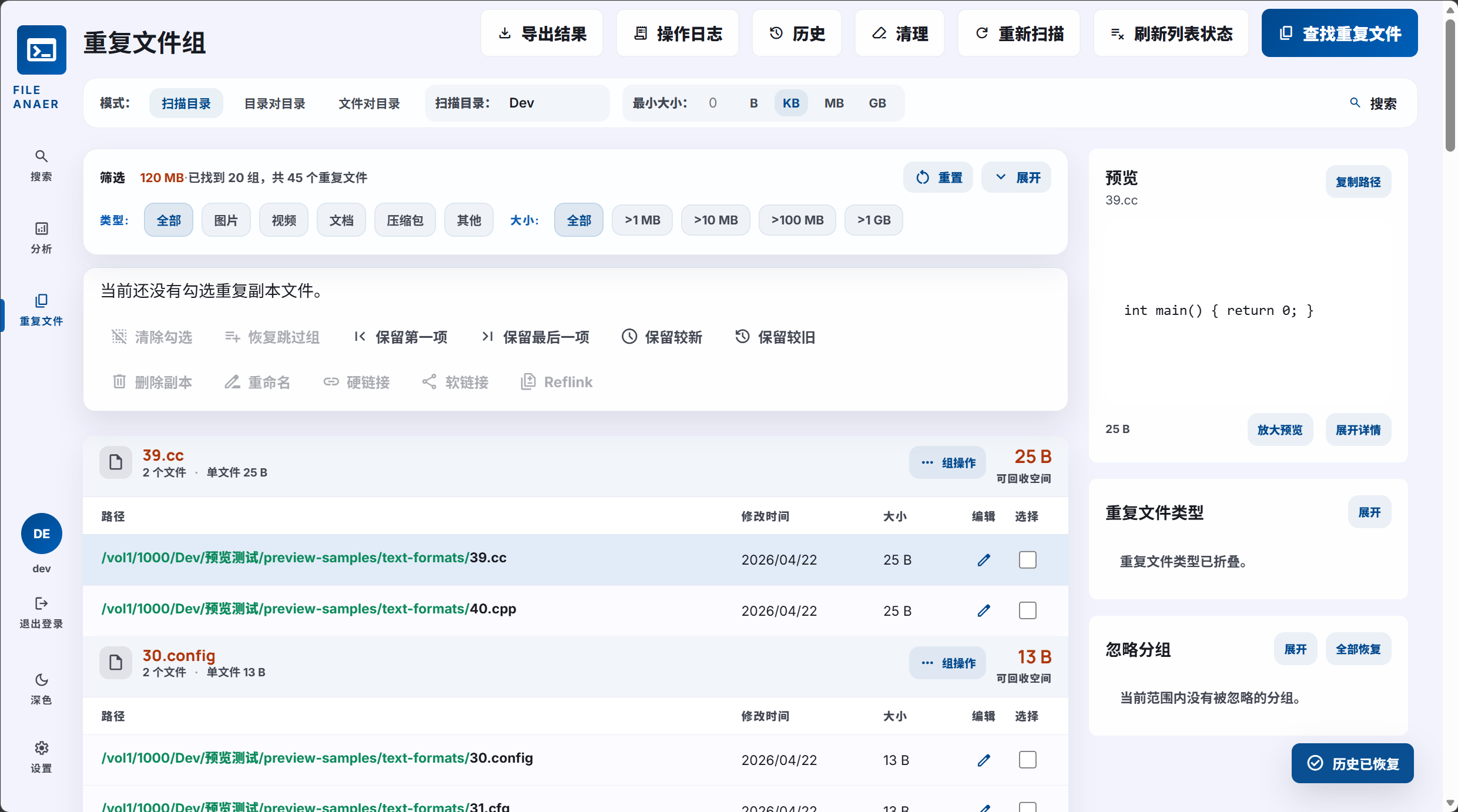Image resolution: width=1458 pixels, height=812 pixels.
Task: Check the selection box for 39.cc
Action: click(1027, 560)
